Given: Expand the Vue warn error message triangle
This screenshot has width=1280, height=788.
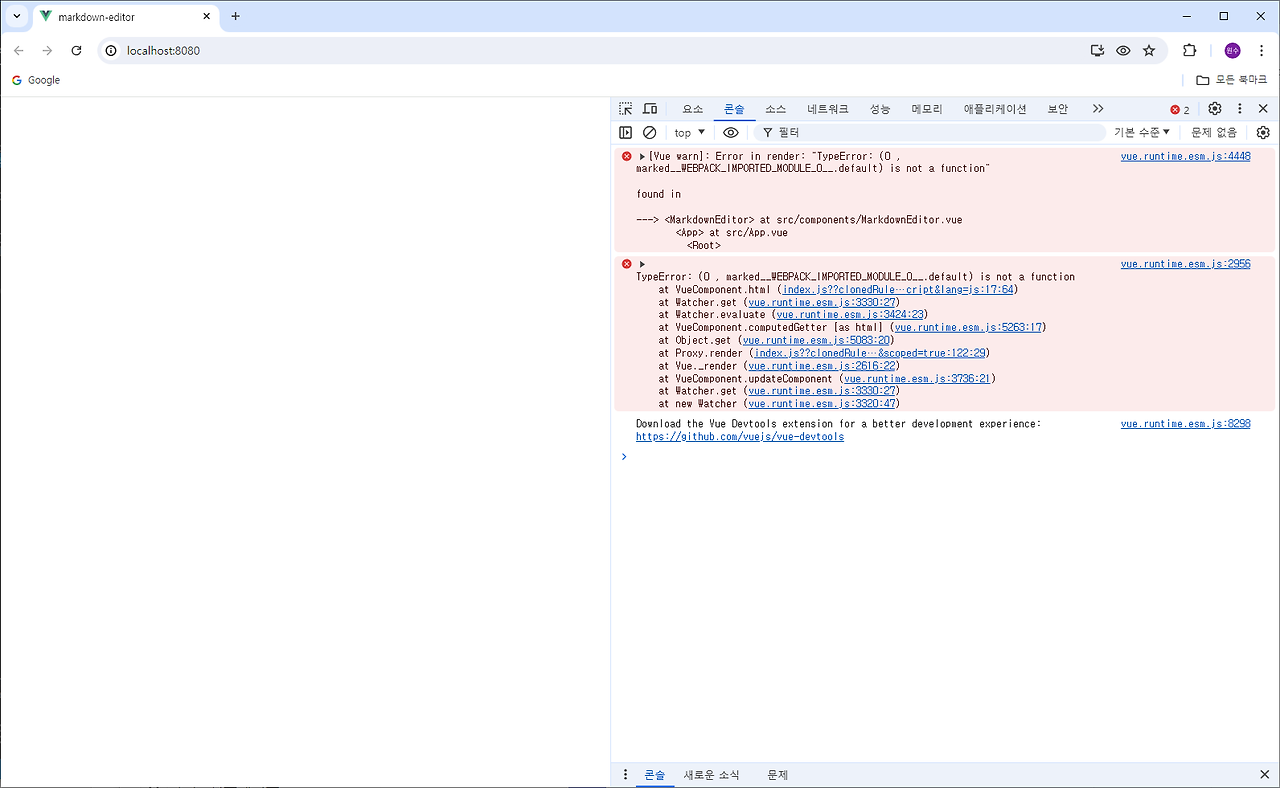Looking at the screenshot, I should point(642,156).
